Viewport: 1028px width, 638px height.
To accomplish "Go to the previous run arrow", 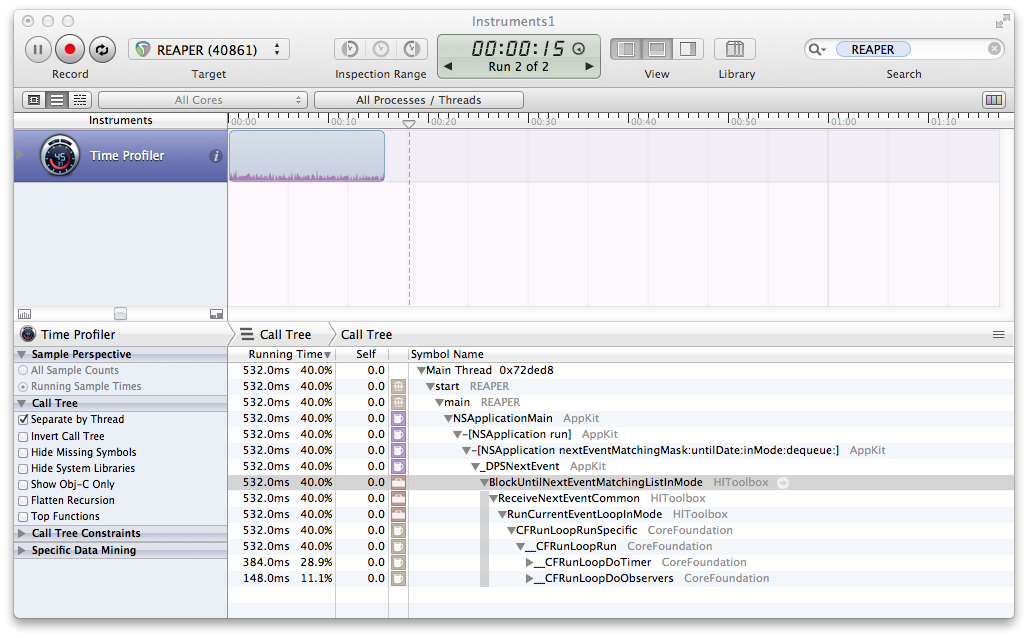I will (447, 67).
